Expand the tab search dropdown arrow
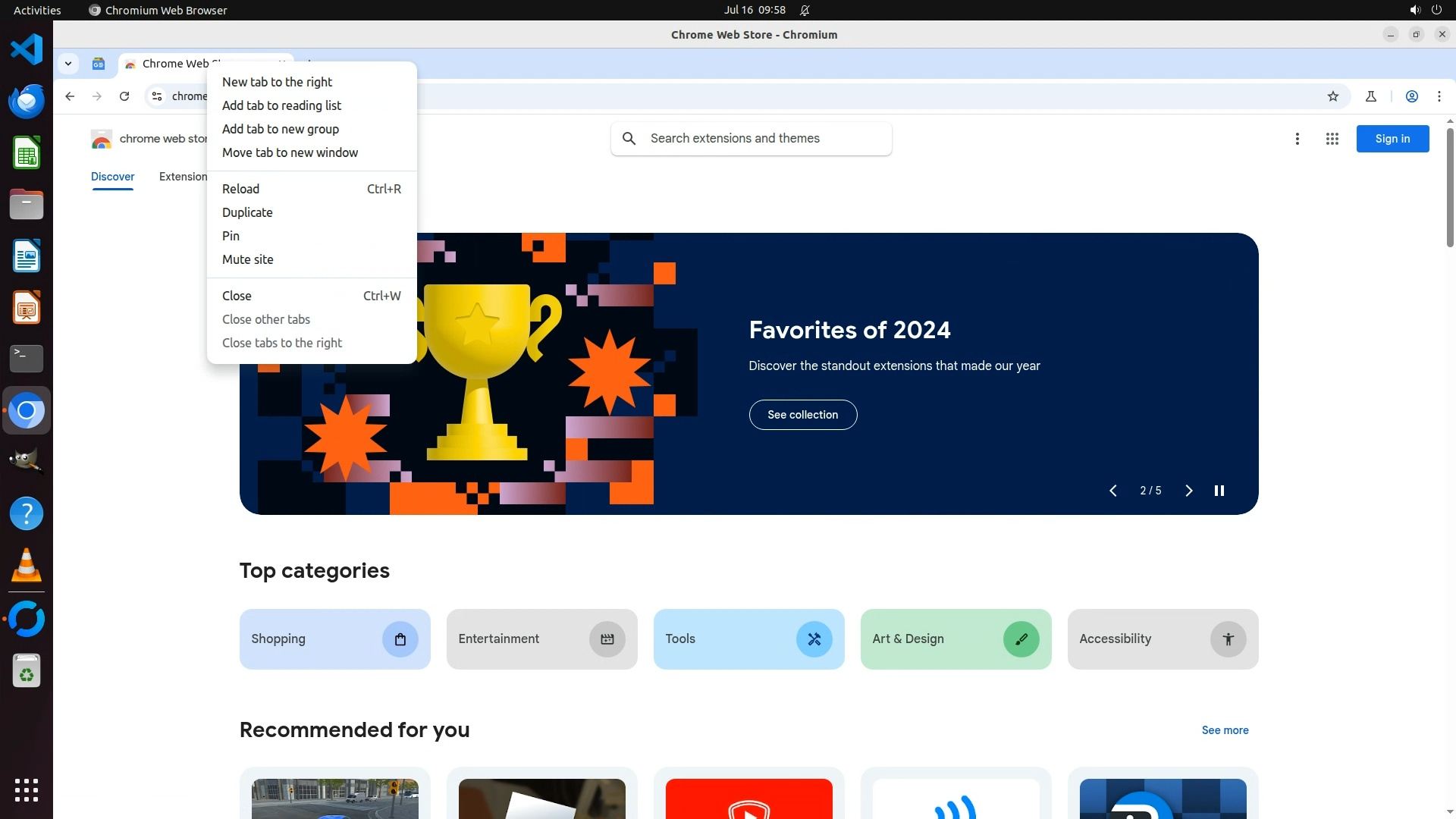The image size is (1456, 819). (68, 64)
